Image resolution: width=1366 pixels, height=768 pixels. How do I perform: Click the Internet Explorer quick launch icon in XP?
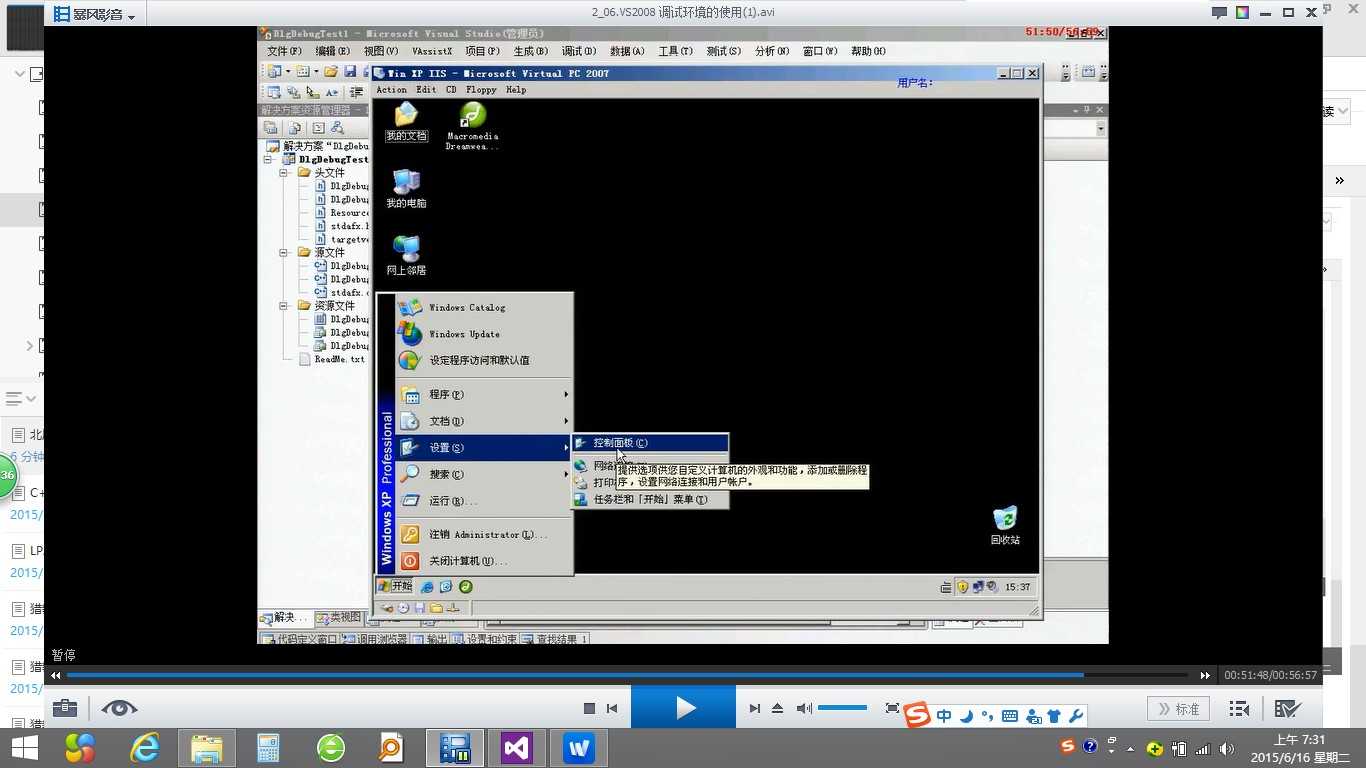[427, 587]
